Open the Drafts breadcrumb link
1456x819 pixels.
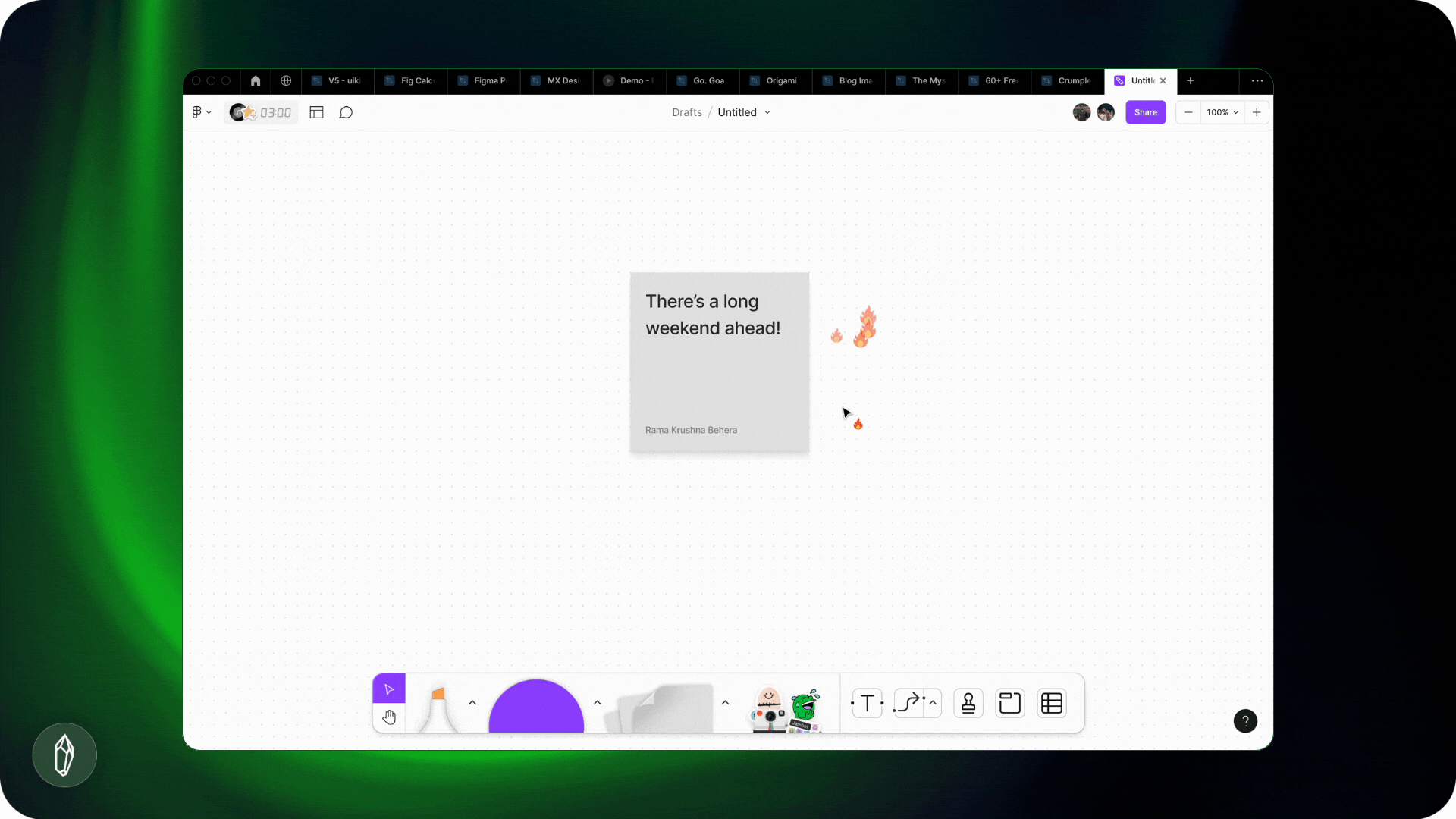(686, 112)
